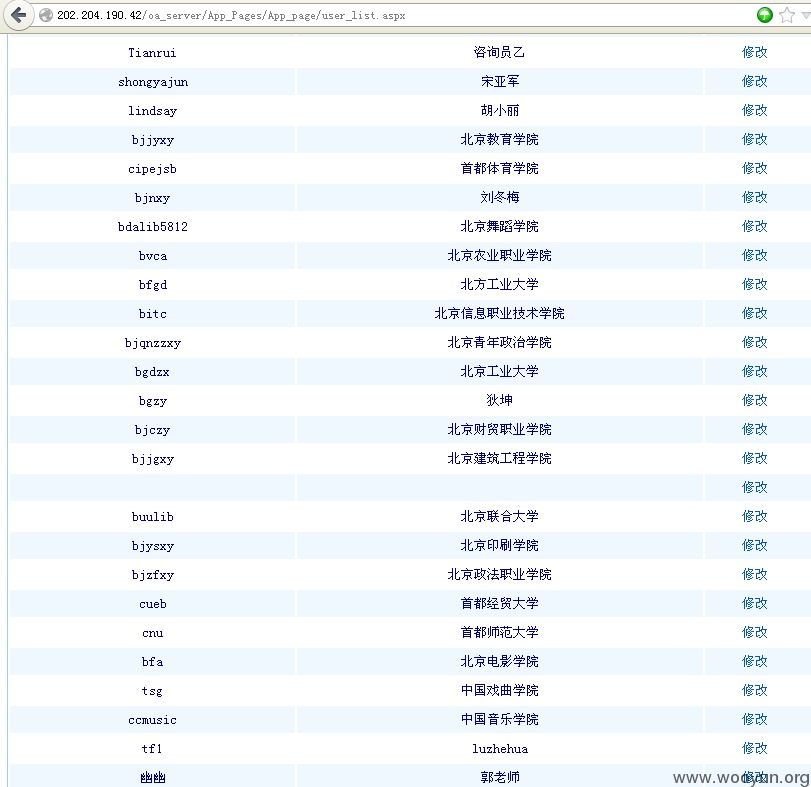The image size is (811, 787).
Task: Click the globe site identity icon
Action: (x=46, y=16)
